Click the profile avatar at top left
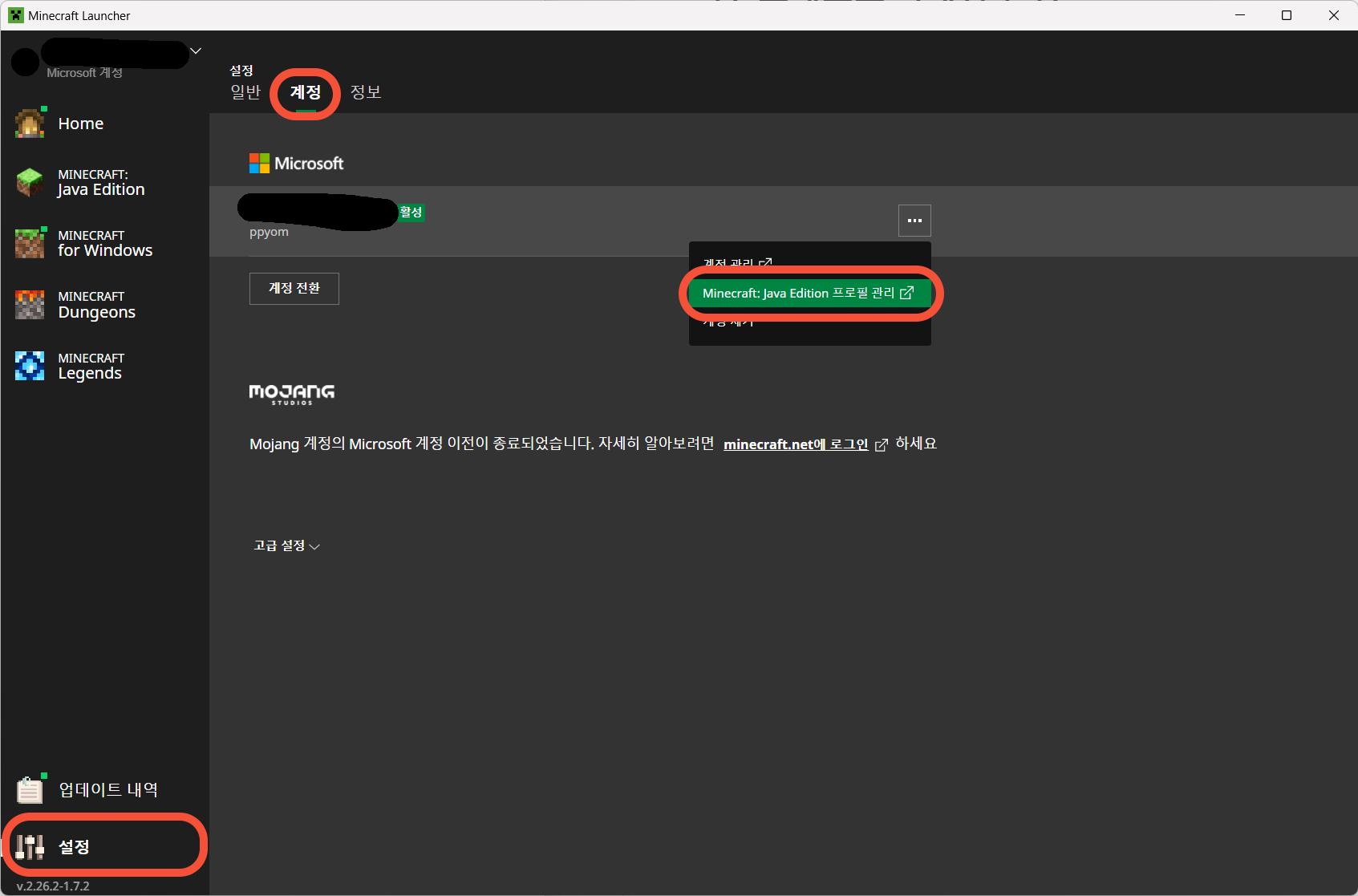The width and height of the screenshot is (1358, 896). [26, 62]
